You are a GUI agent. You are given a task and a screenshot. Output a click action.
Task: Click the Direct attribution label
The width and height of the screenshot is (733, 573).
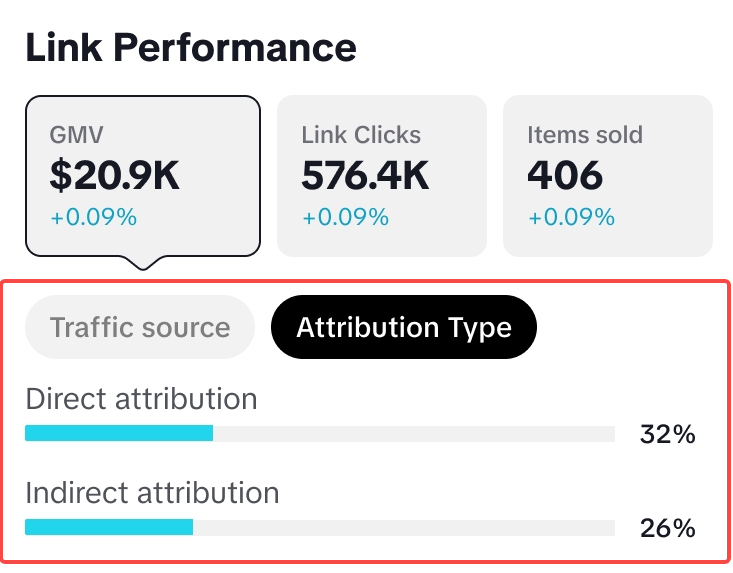point(141,399)
